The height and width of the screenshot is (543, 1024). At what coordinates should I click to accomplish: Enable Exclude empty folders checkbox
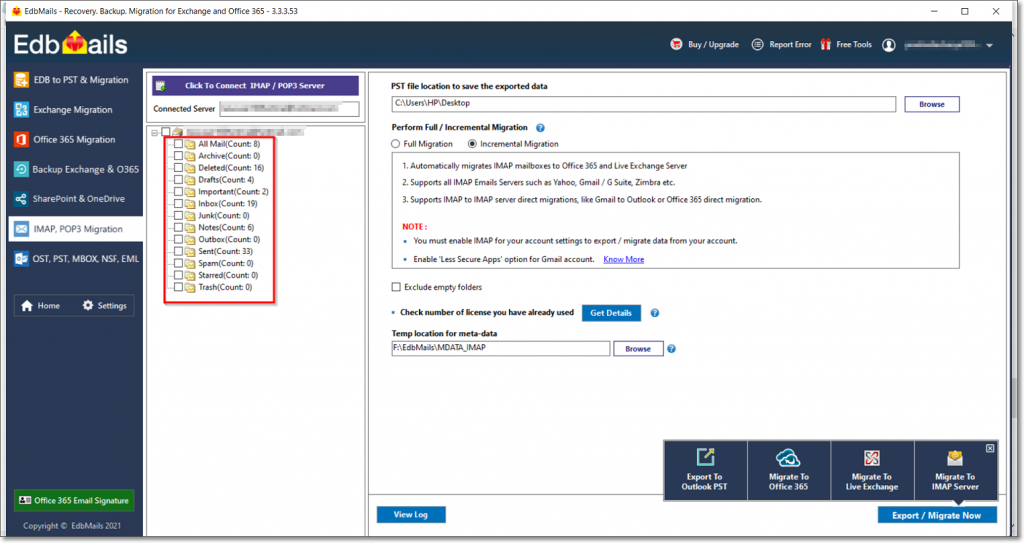click(x=396, y=287)
